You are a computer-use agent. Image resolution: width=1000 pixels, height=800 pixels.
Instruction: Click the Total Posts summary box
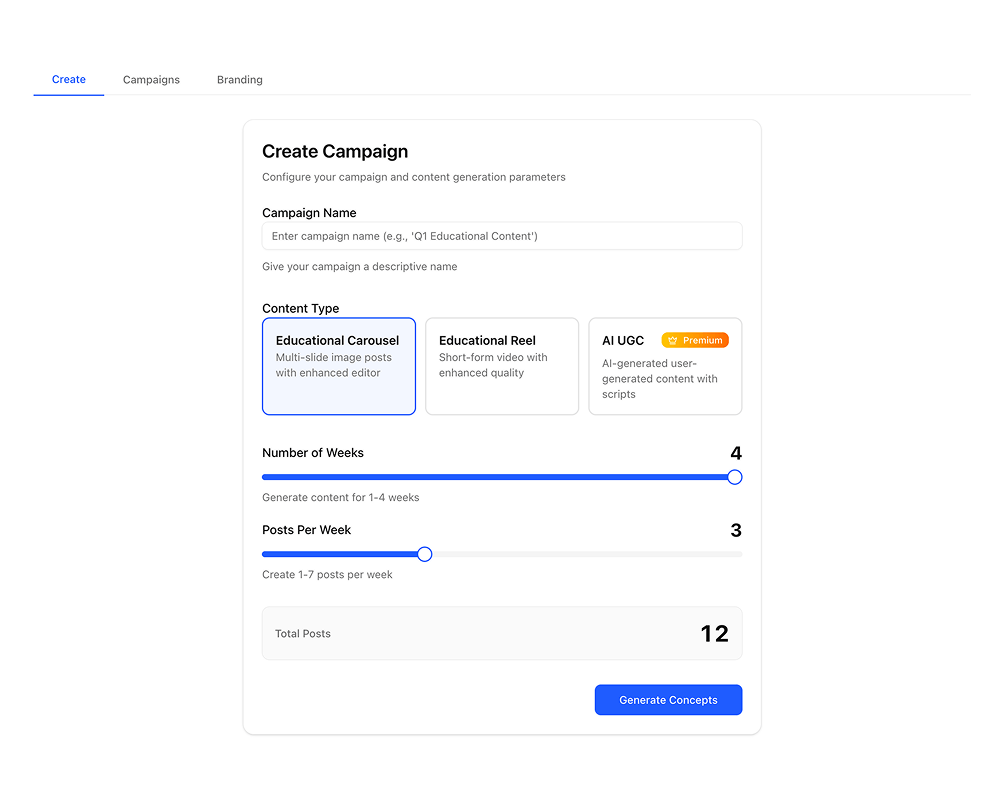501,633
